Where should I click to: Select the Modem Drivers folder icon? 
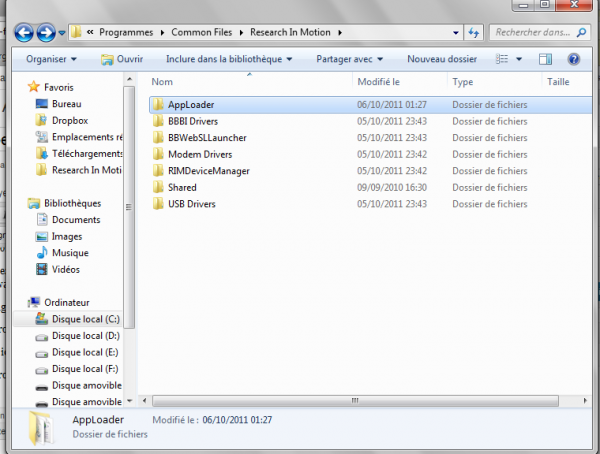point(158,154)
